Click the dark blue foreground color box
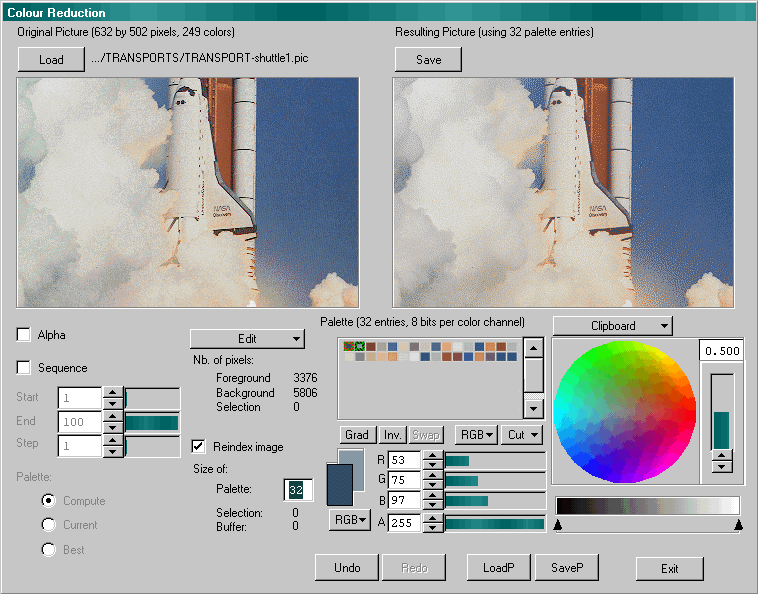Screen dimensions: 758x594 click(x=340, y=485)
